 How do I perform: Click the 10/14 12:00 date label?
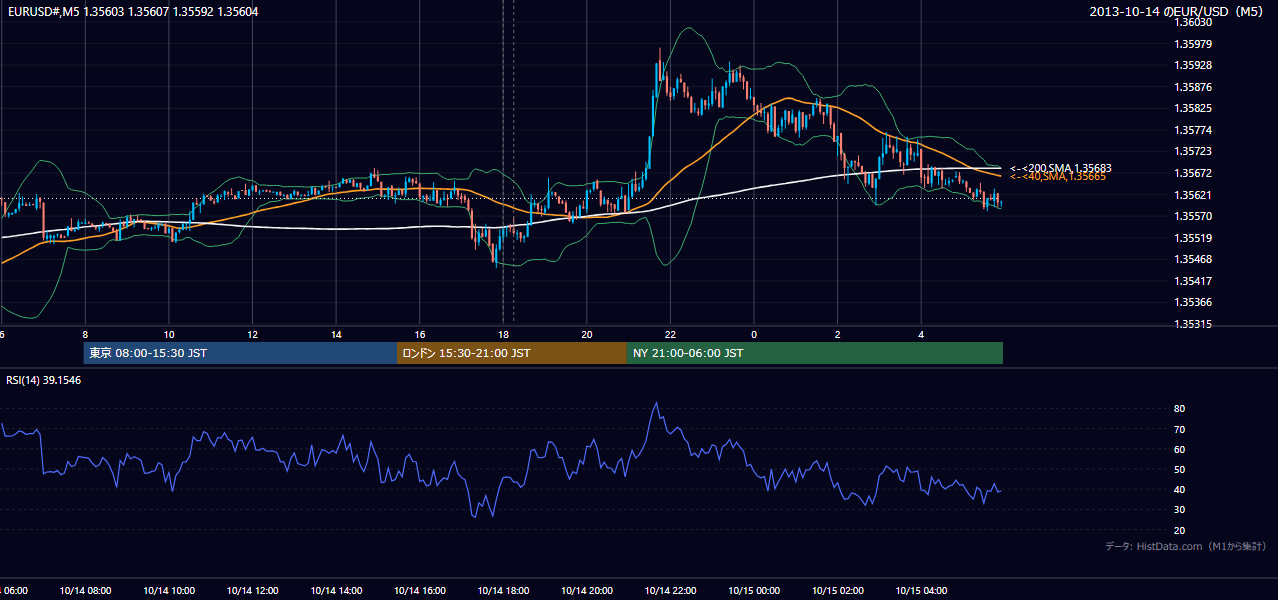(x=252, y=590)
